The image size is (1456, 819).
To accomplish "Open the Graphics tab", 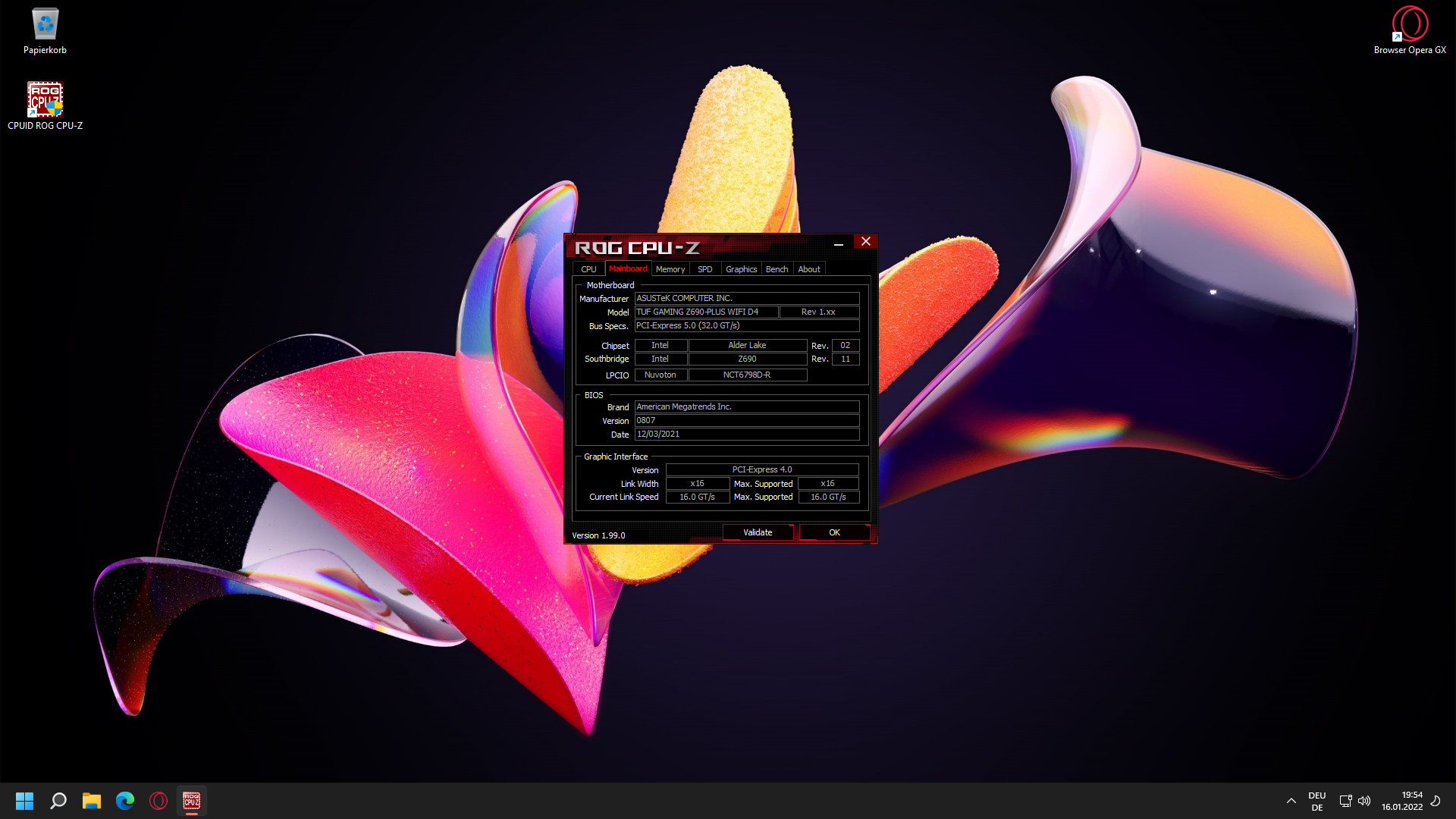I will 741,269.
